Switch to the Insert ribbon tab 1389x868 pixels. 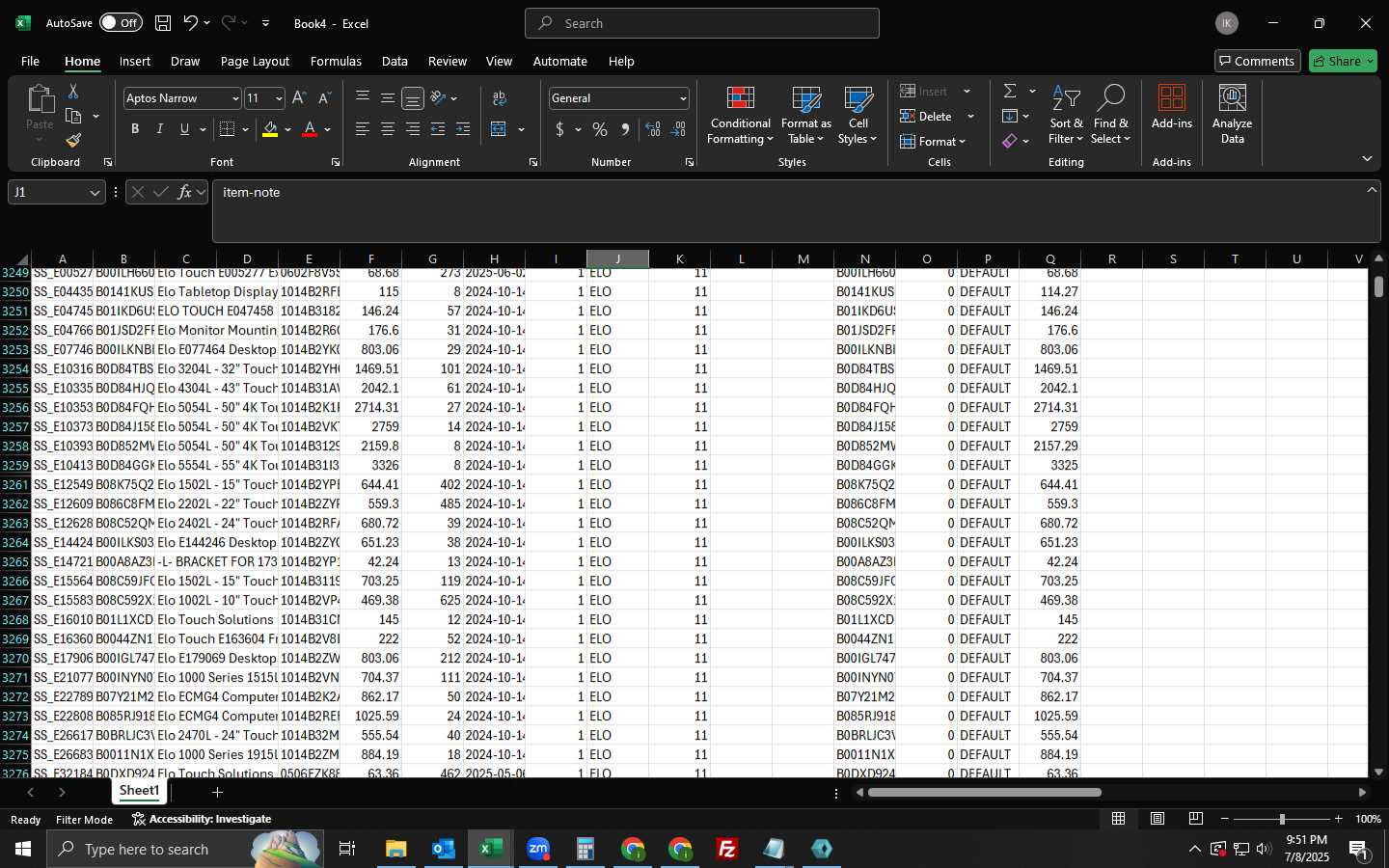click(x=135, y=61)
